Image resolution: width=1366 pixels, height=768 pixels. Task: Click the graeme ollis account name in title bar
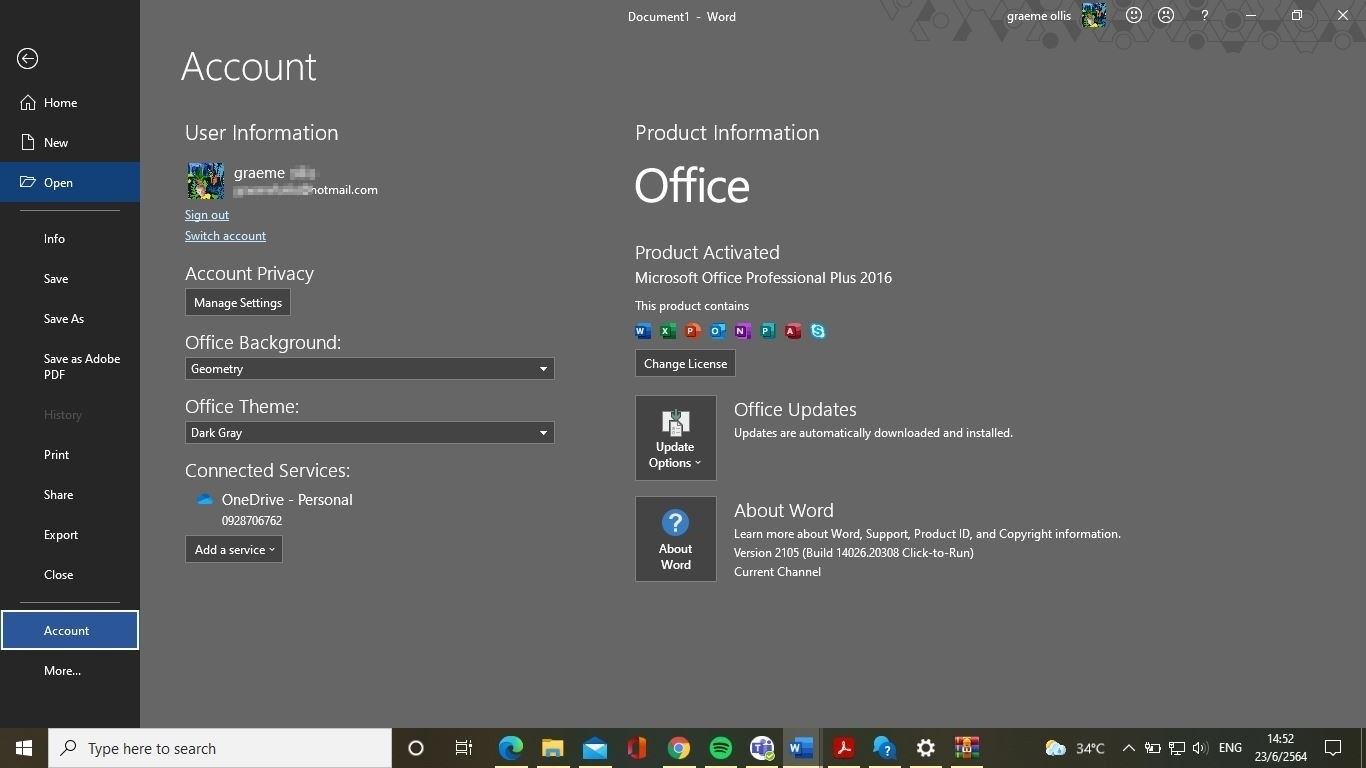pos(1039,16)
